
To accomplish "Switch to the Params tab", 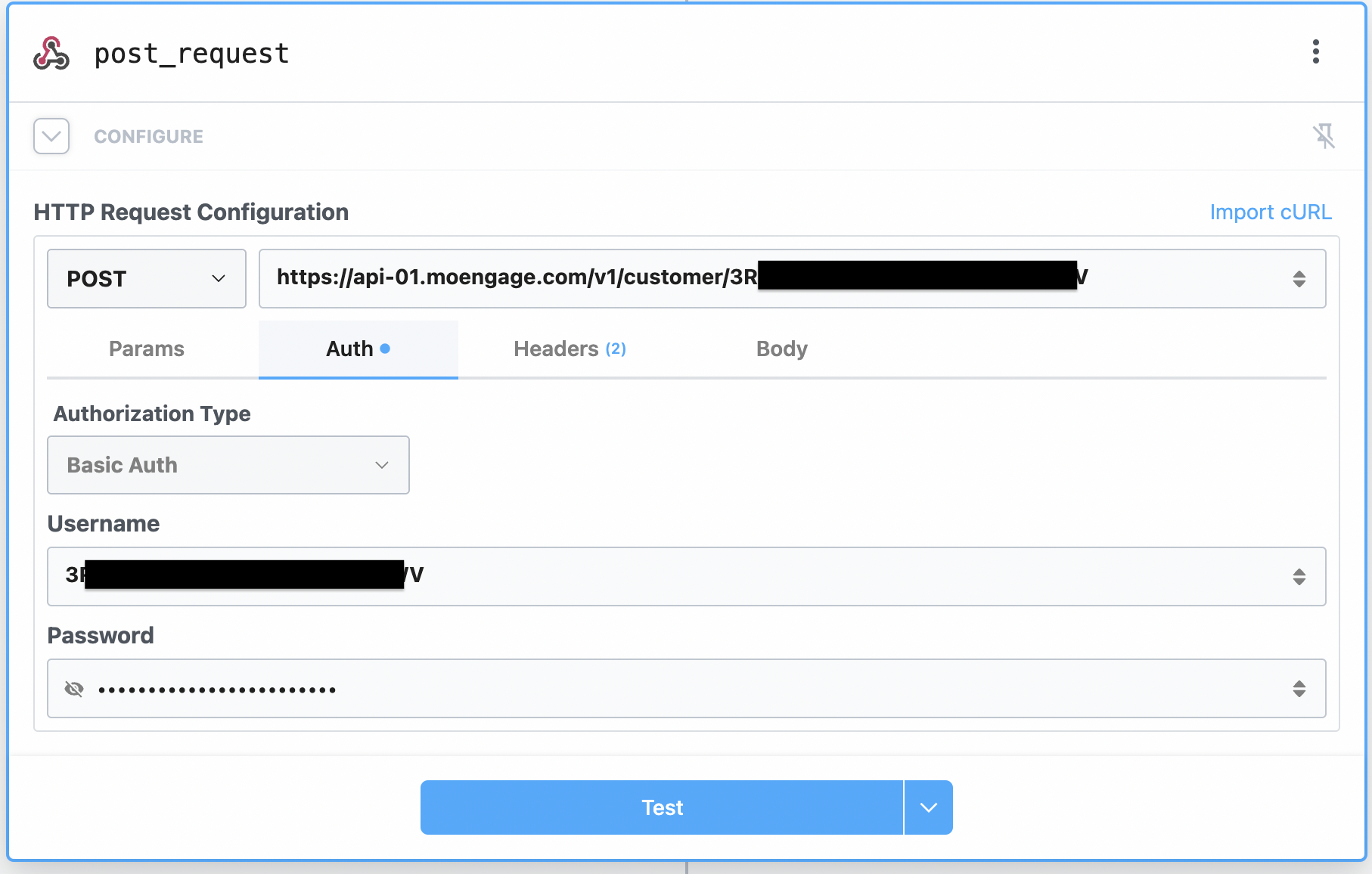I will (147, 349).
